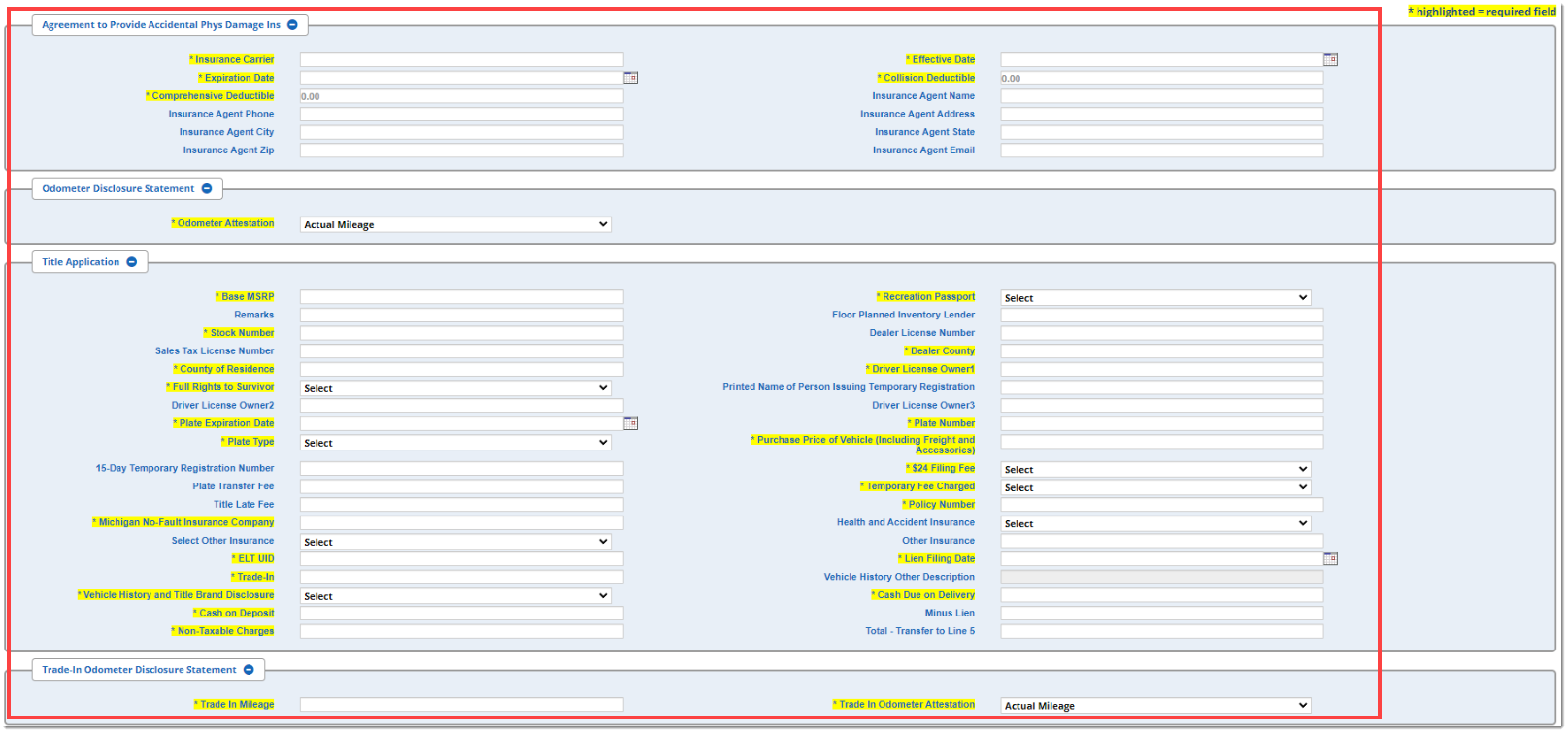Click the Insurance Carrier input field
The image size is (1568, 733).
click(461, 60)
